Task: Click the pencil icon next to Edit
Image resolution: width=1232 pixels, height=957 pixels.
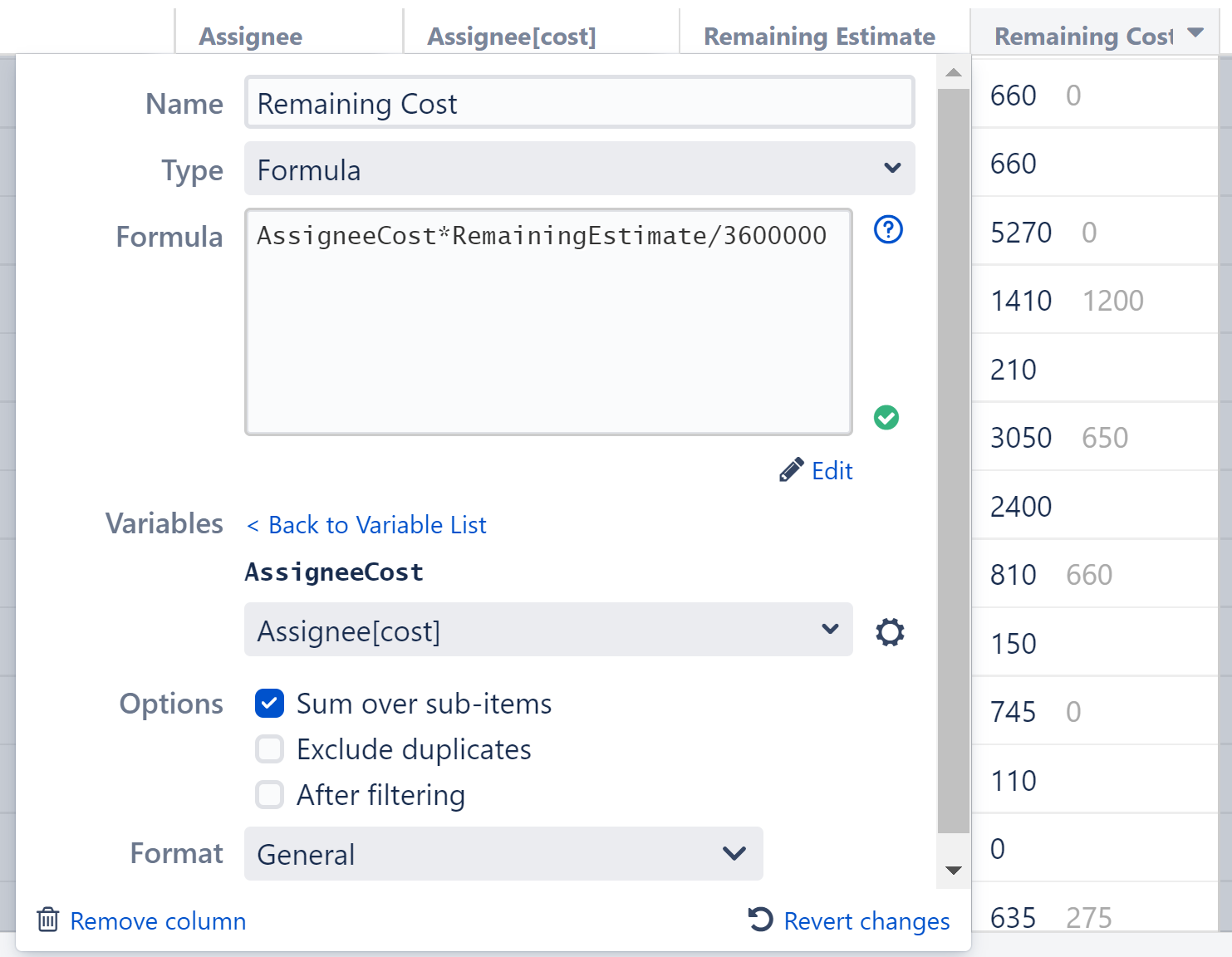Action: pyautogui.click(x=790, y=469)
